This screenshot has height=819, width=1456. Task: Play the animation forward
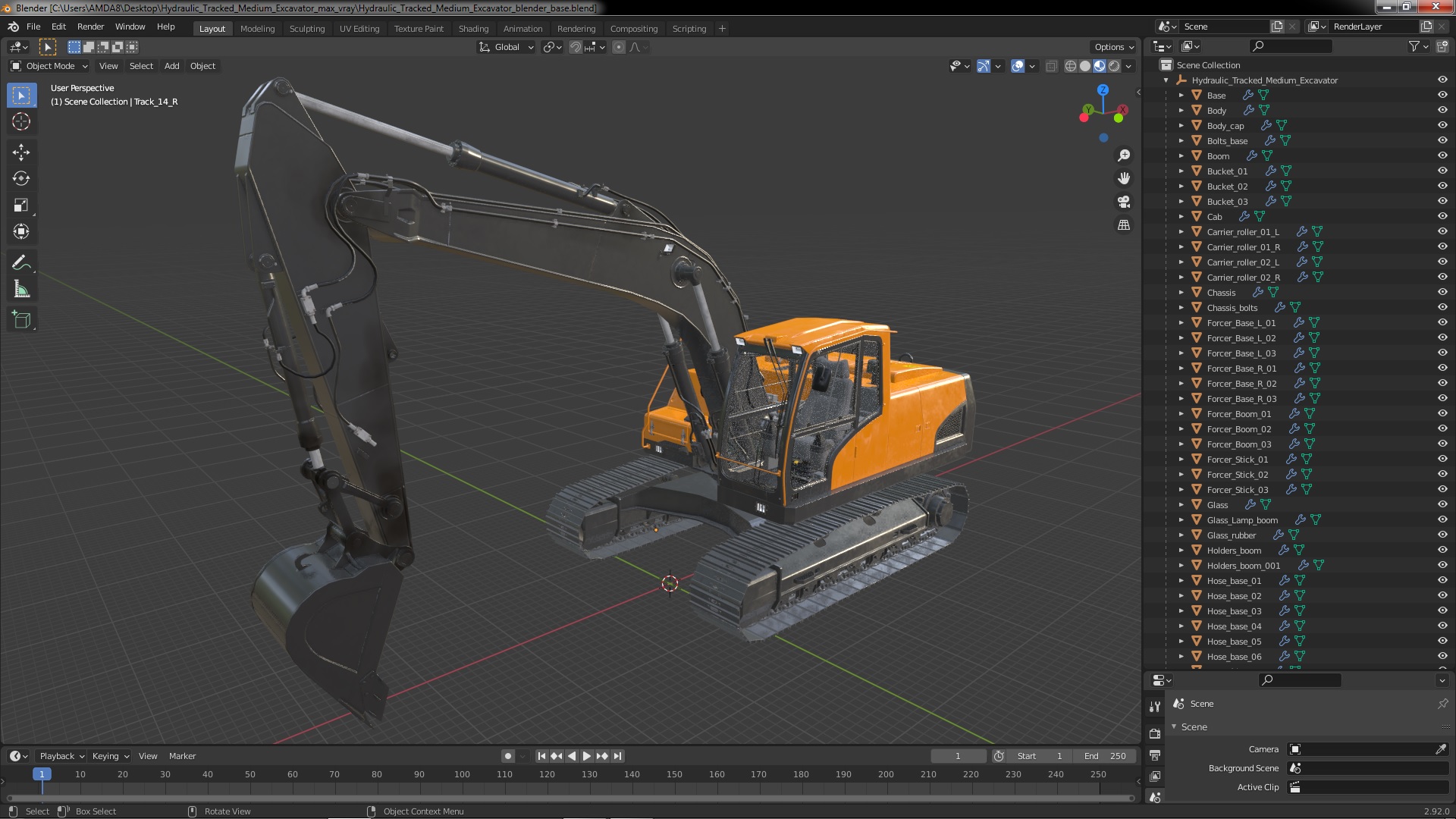[x=587, y=756]
